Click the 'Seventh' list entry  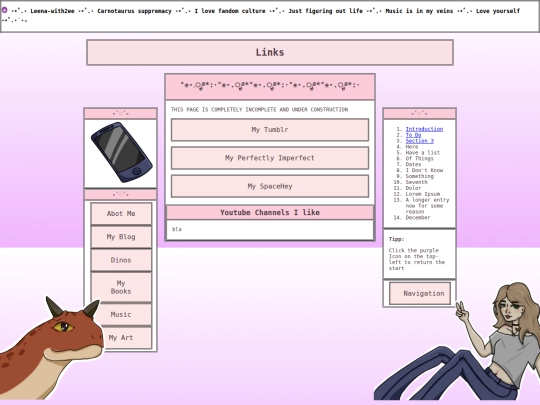click(416, 182)
